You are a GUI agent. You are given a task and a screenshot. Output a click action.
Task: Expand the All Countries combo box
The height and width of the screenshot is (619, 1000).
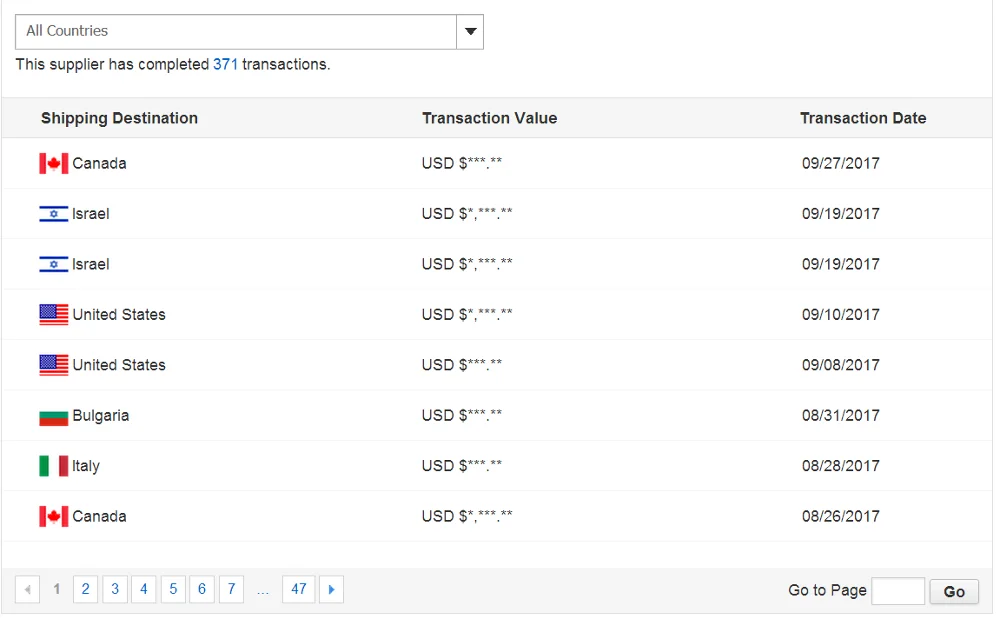click(249, 32)
